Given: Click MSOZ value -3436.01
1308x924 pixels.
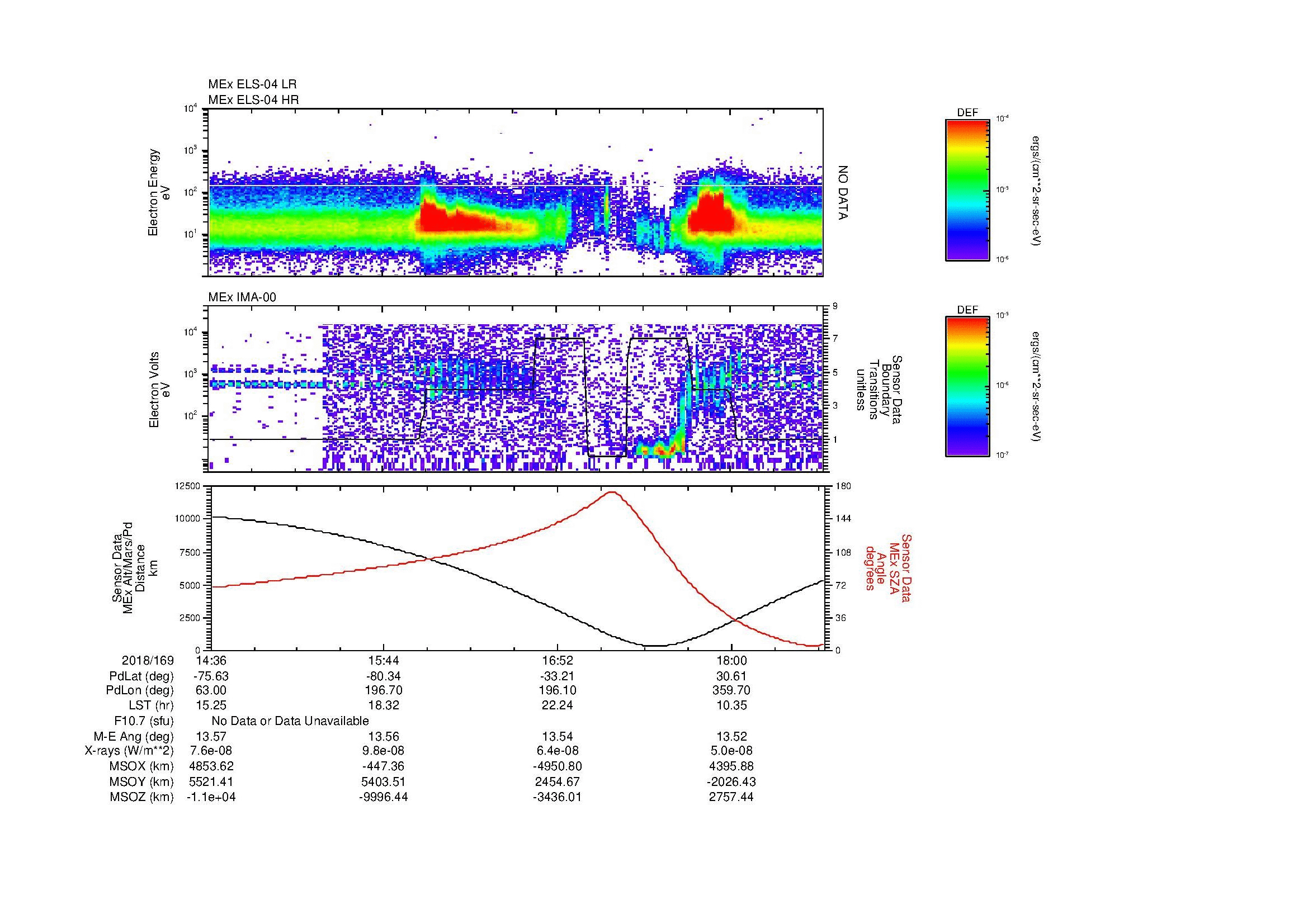Looking at the screenshot, I should click(x=557, y=797).
